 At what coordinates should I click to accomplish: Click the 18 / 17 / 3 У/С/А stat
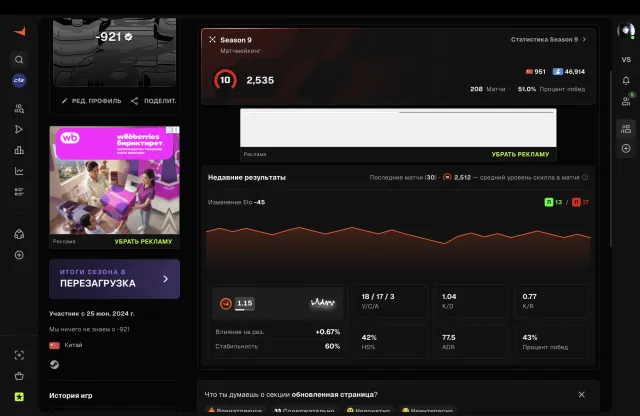click(x=391, y=301)
